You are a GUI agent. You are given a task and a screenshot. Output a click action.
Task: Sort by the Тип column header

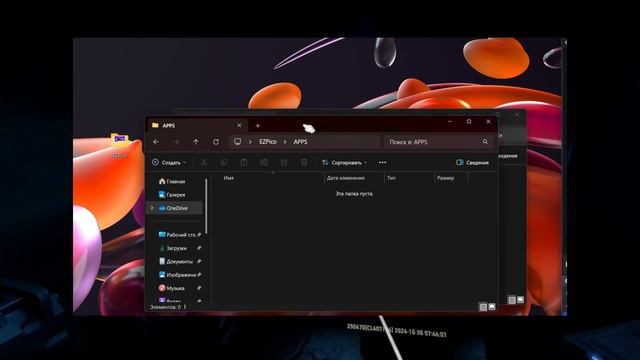click(391, 178)
